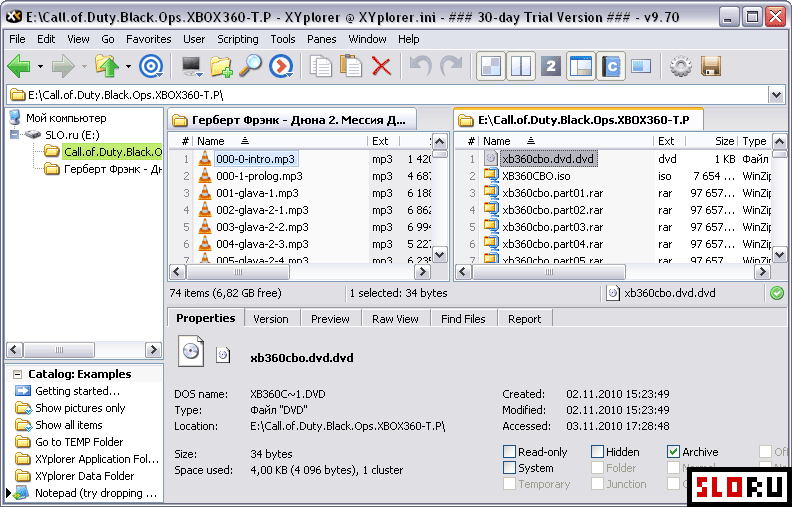Select Герберт Фрэнк folder in tree
This screenshot has width=792, height=507.
[x=113, y=169]
